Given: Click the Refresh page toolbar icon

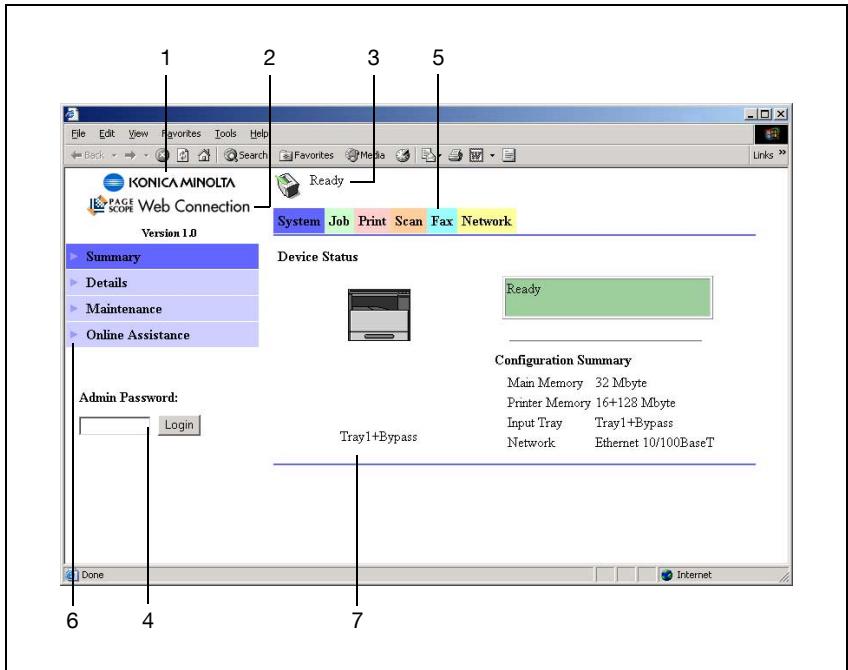Looking at the screenshot, I should click(183, 155).
